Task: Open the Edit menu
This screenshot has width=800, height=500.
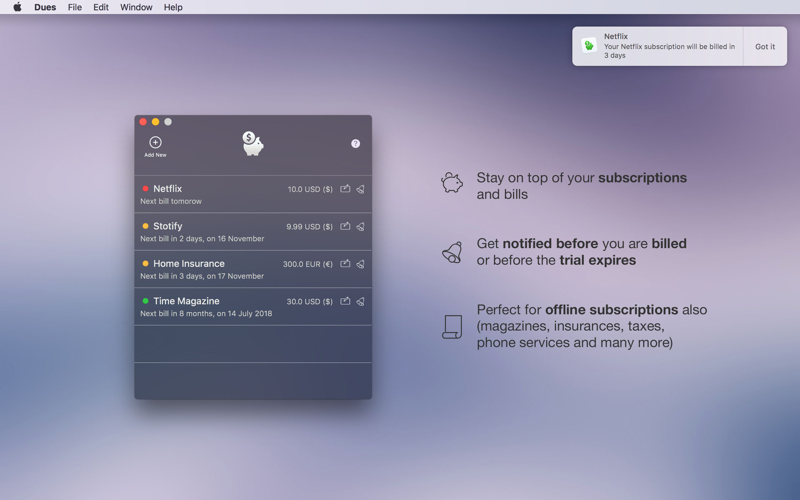Action: click(x=101, y=7)
